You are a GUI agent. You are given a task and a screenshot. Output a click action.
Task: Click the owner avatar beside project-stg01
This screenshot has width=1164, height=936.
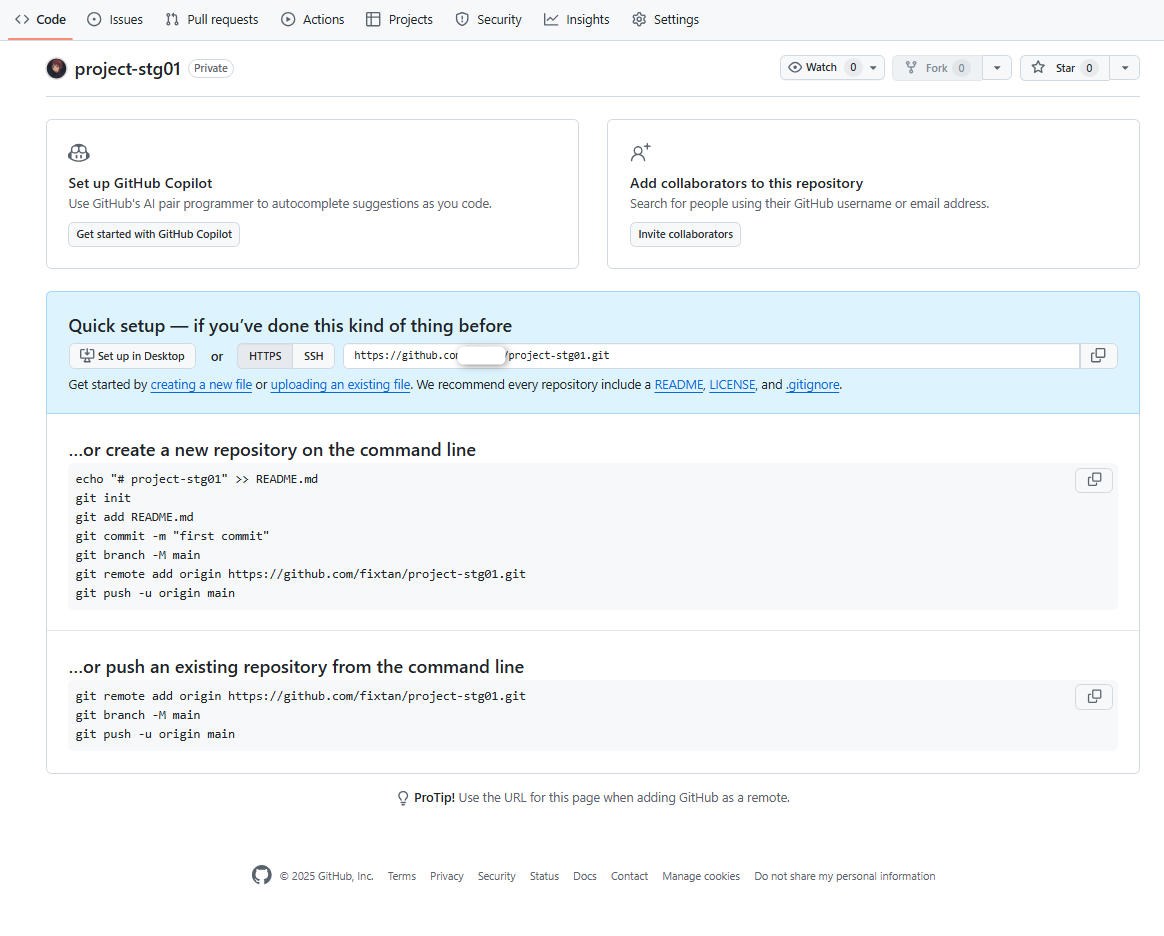56,68
